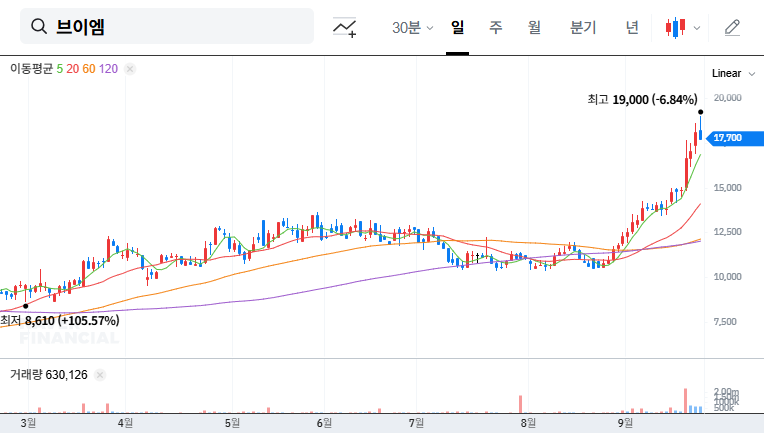Click the 5월 date axis label
Viewport: 764px width, 433px height.
(x=232, y=423)
